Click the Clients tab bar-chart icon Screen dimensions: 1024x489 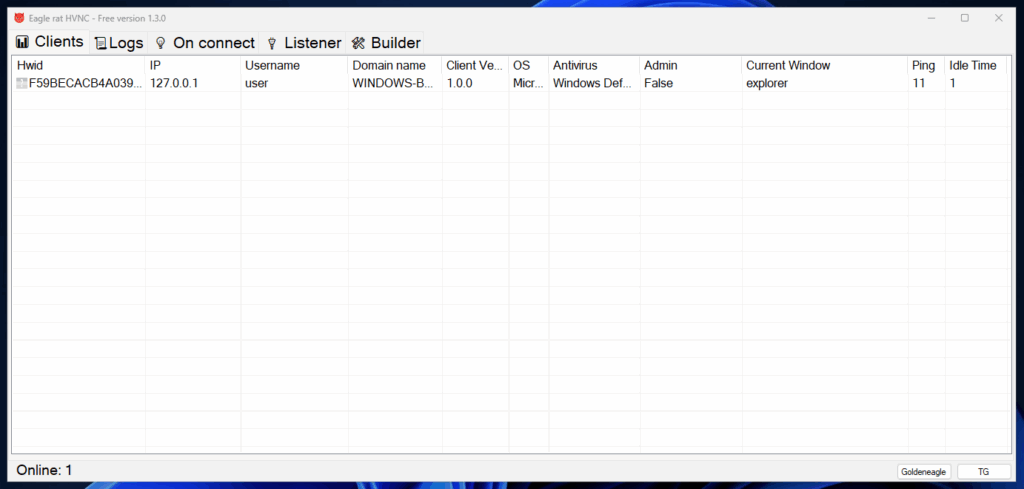[22, 43]
